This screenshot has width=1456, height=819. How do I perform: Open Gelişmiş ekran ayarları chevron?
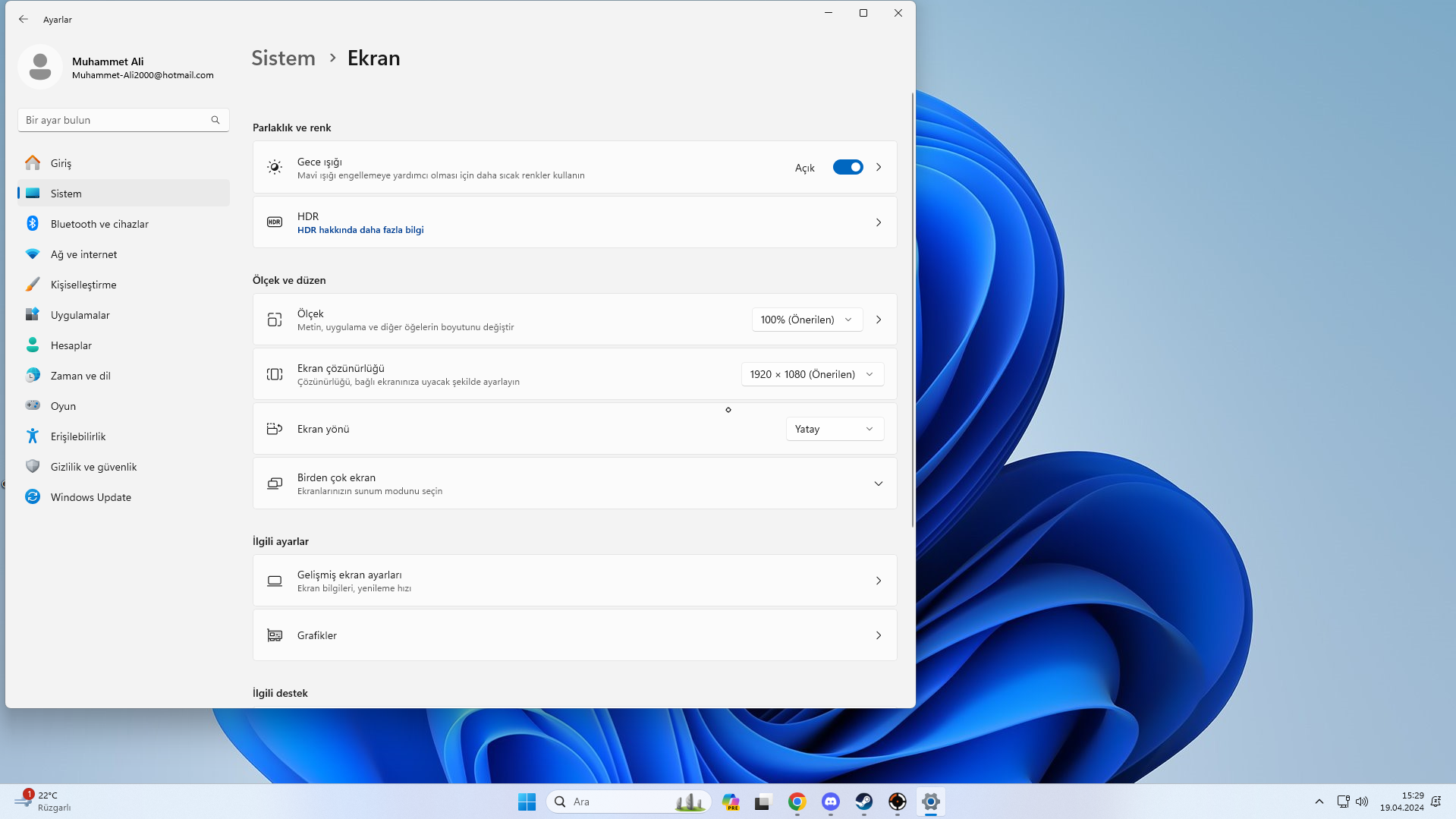(878, 581)
